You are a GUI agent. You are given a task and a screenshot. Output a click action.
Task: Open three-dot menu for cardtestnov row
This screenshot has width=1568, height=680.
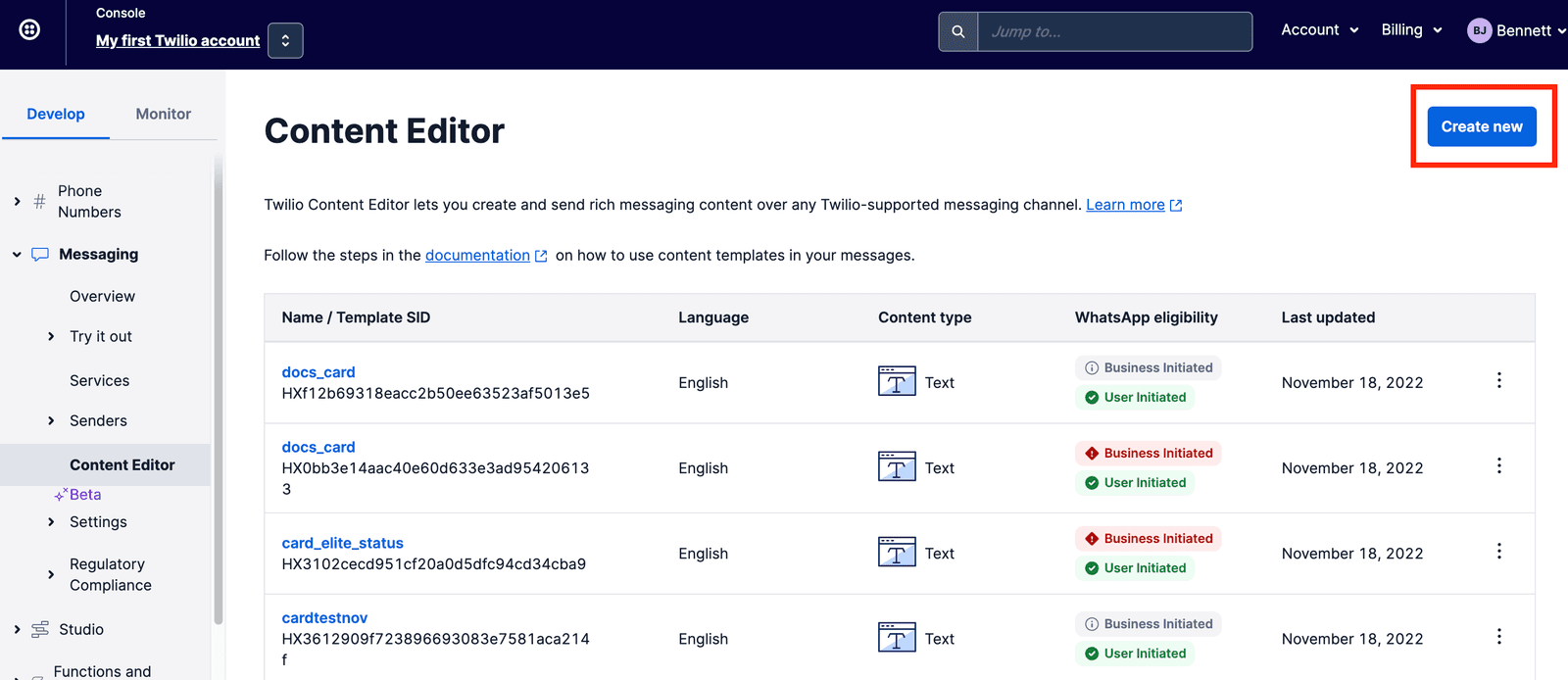tap(1498, 637)
